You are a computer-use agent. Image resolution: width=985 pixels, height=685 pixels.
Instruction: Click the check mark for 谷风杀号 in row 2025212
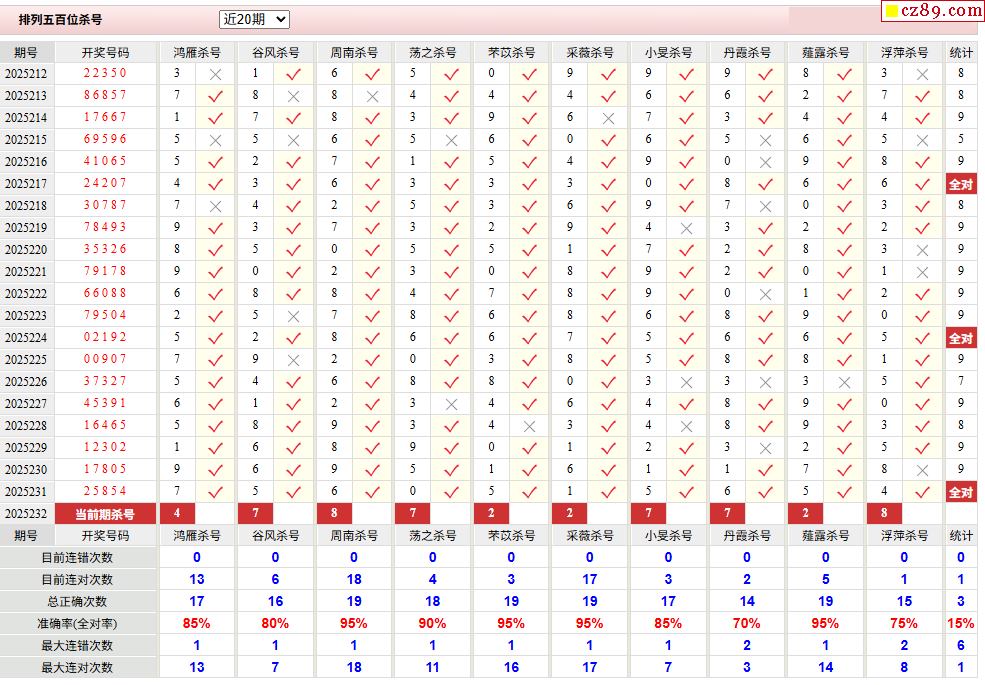coord(293,74)
